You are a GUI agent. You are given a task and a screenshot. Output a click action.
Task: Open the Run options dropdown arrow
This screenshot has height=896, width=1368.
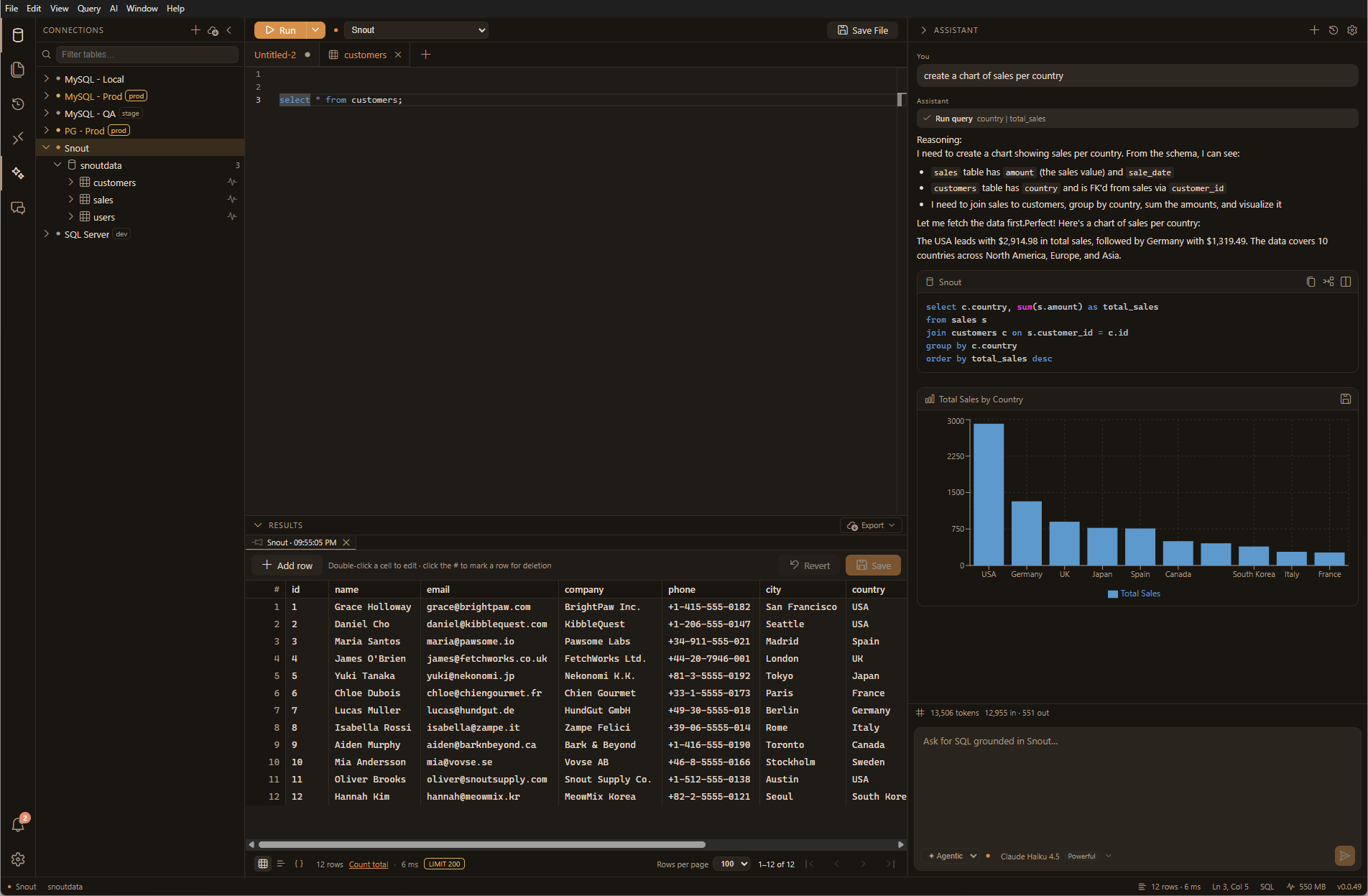tap(315, 30)
